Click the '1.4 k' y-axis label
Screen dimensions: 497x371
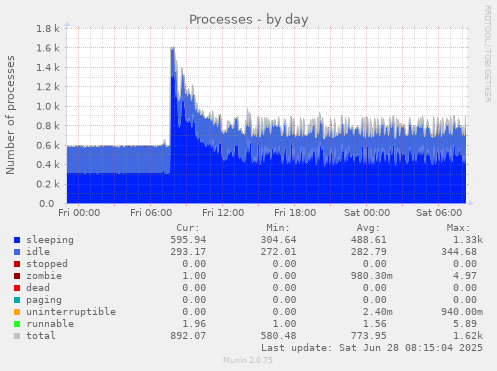click(48, 68)
